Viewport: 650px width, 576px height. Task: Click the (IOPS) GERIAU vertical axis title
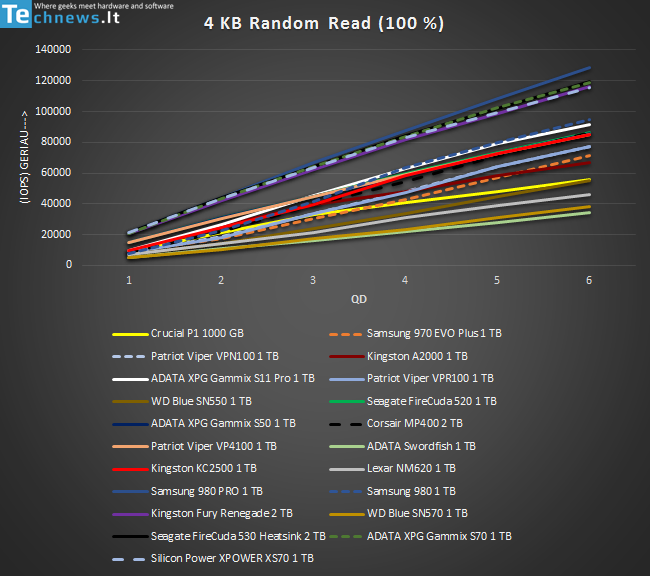[24, 157]
